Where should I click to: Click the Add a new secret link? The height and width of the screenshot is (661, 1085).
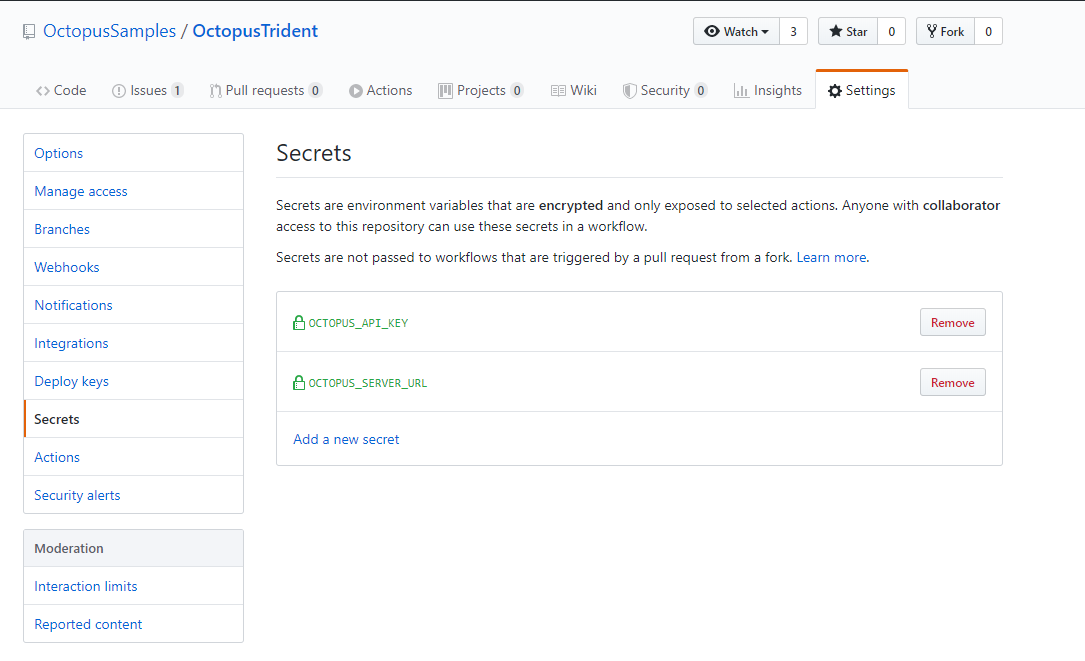(x=346, y=439)
